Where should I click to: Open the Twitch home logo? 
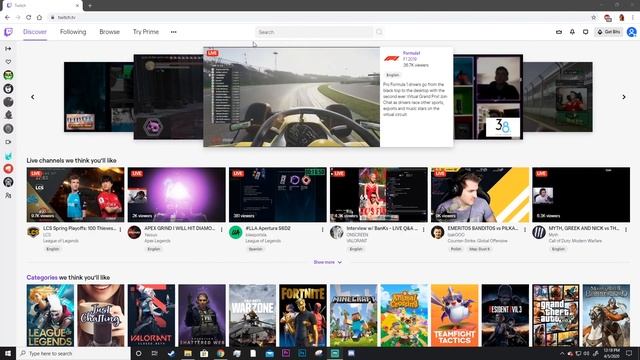pos(8,32)
